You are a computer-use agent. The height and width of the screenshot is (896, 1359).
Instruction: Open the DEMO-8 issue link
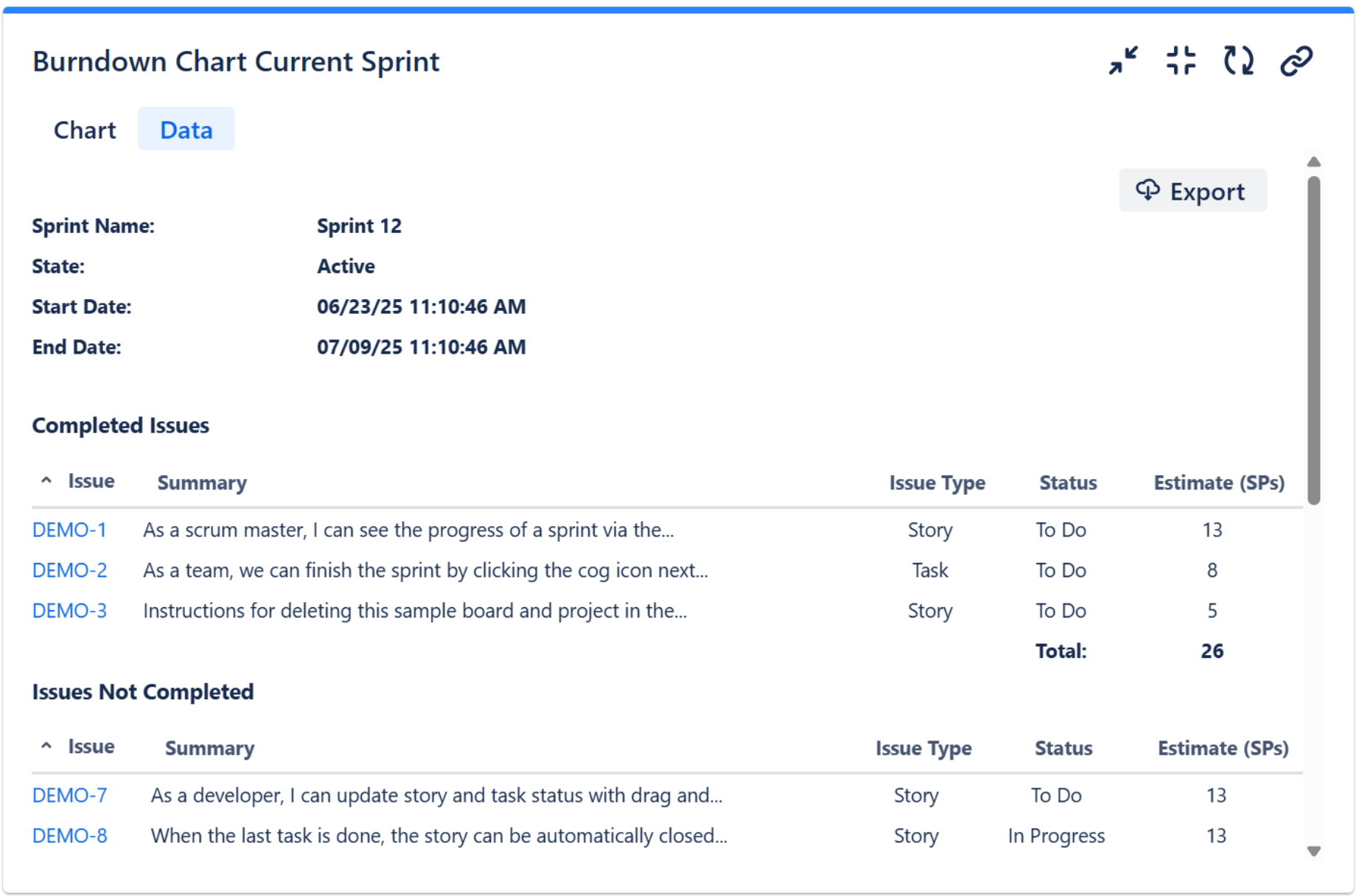(x=69, y=836)
